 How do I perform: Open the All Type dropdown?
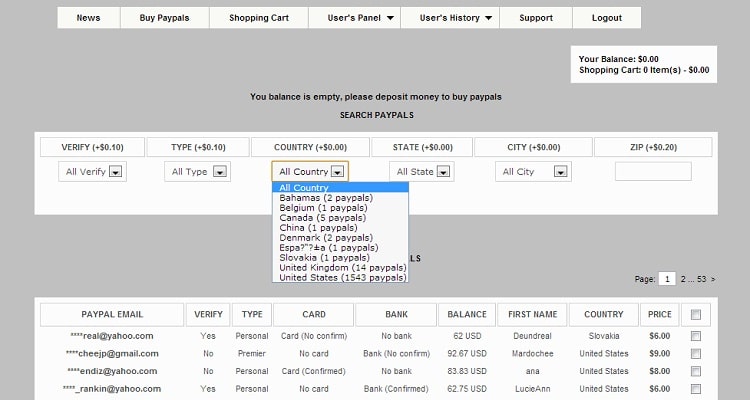coord(198,171)
